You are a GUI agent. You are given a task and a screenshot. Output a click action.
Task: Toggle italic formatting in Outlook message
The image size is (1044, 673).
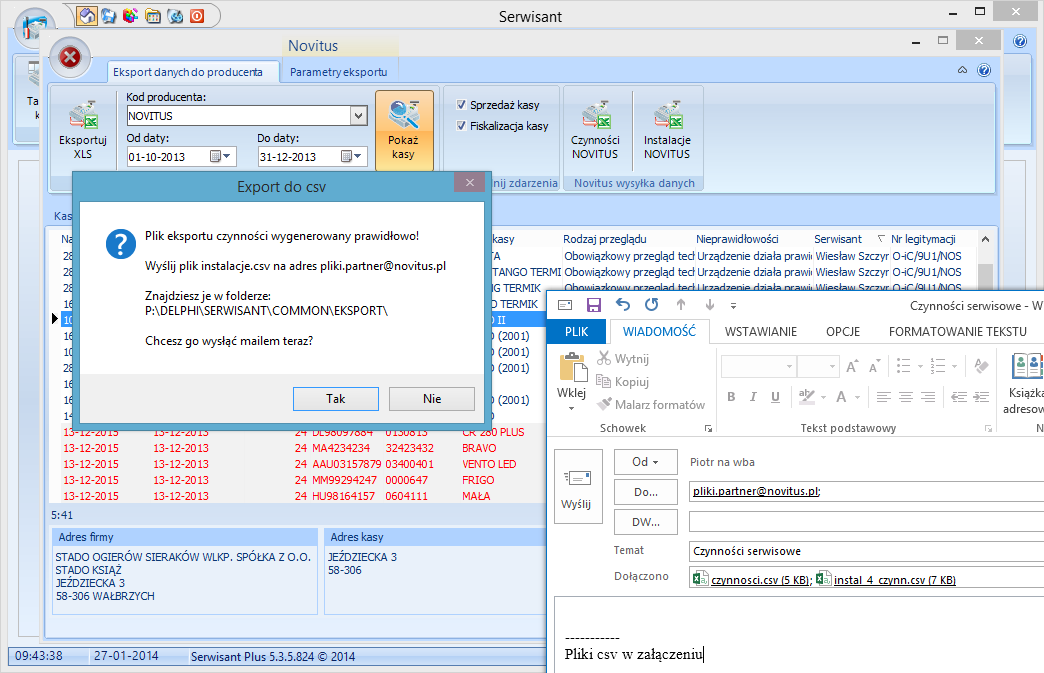pos(753,397)
